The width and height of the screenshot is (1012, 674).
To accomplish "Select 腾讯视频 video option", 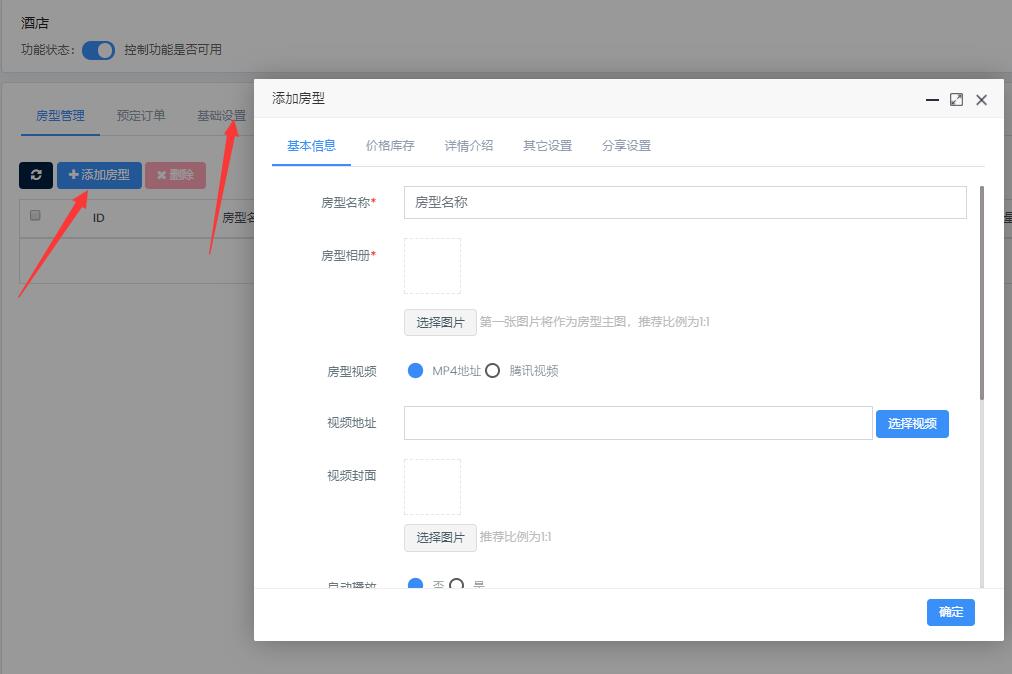I will coord(492,371).
